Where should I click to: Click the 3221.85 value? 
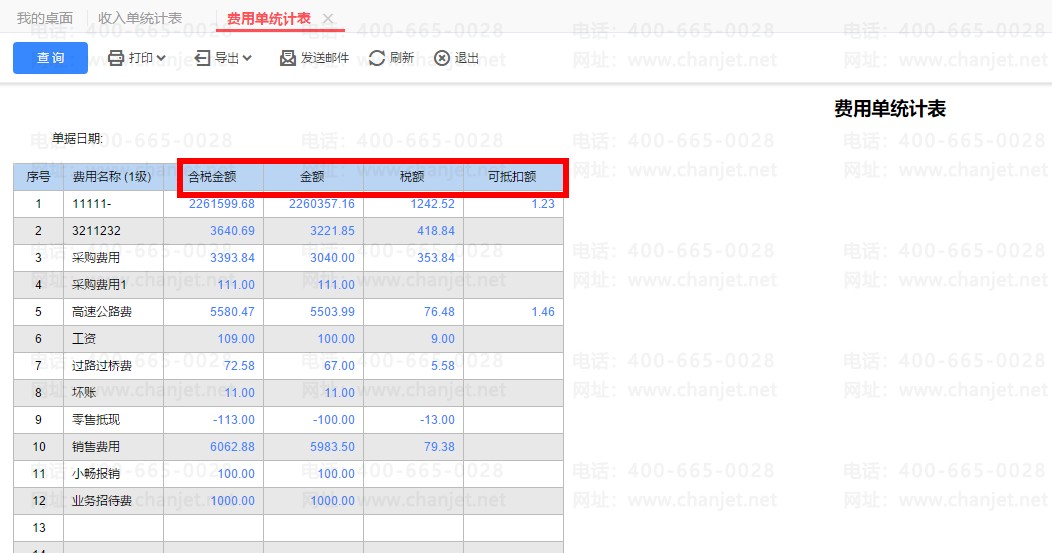(x=332, y=231)
